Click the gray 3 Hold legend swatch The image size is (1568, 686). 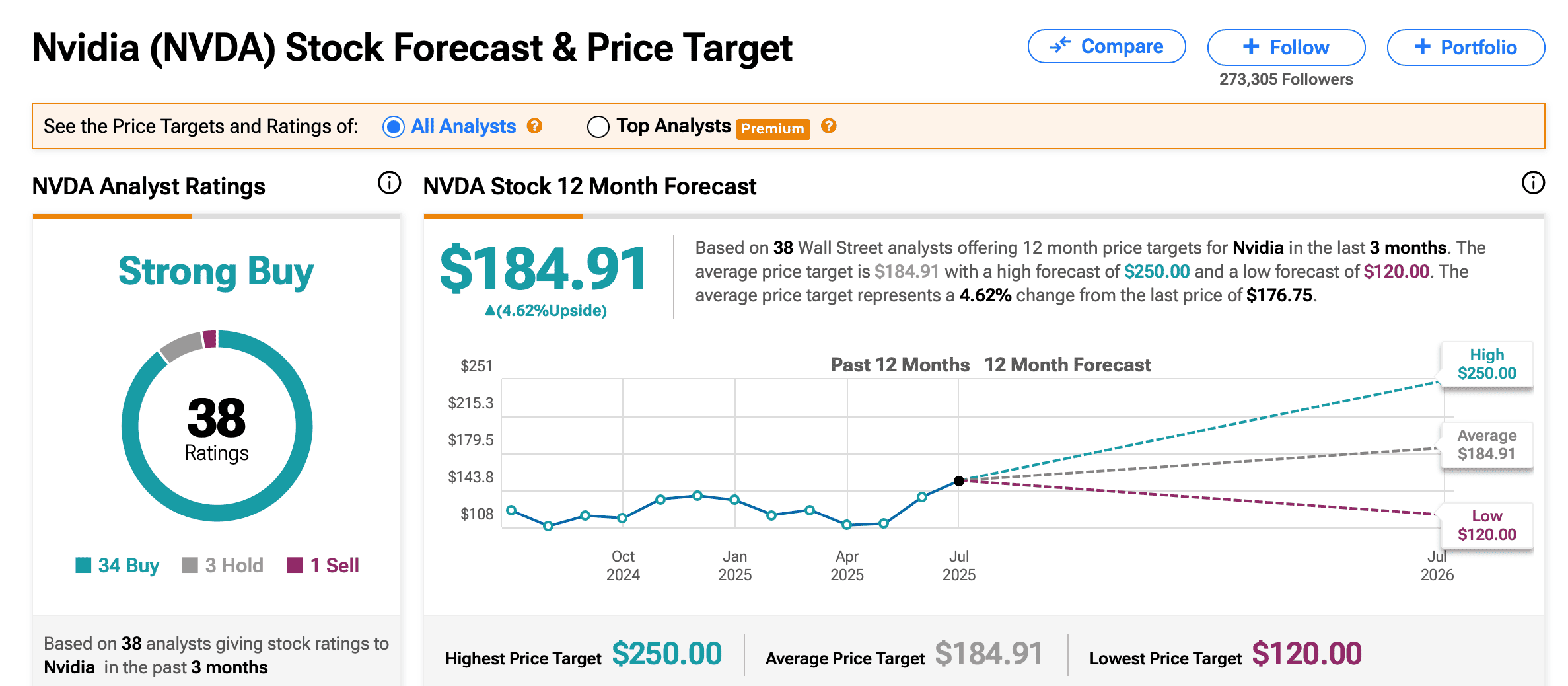click(x=190, y=565)
